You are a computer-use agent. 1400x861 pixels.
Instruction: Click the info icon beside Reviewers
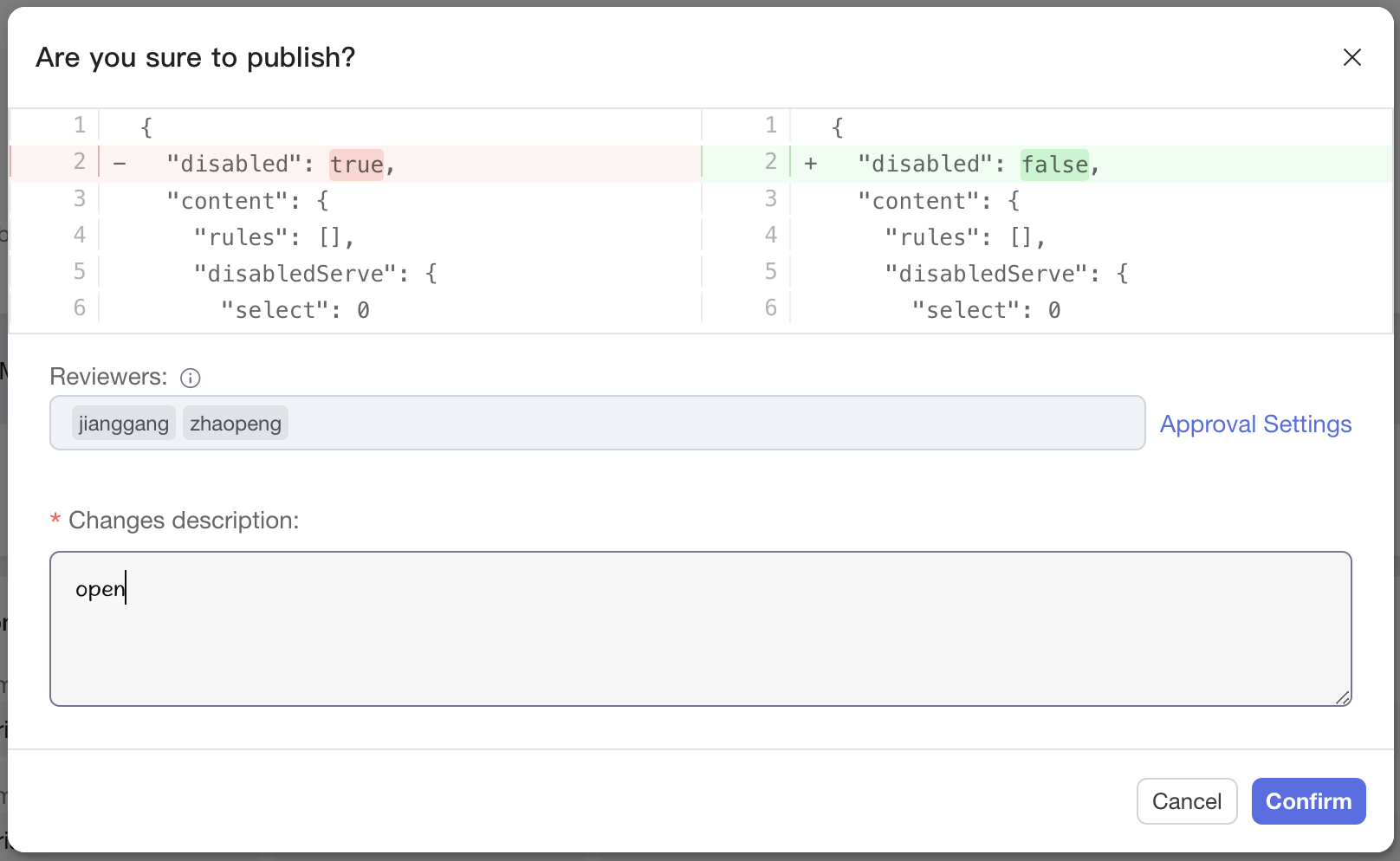[x=190, y=378]
